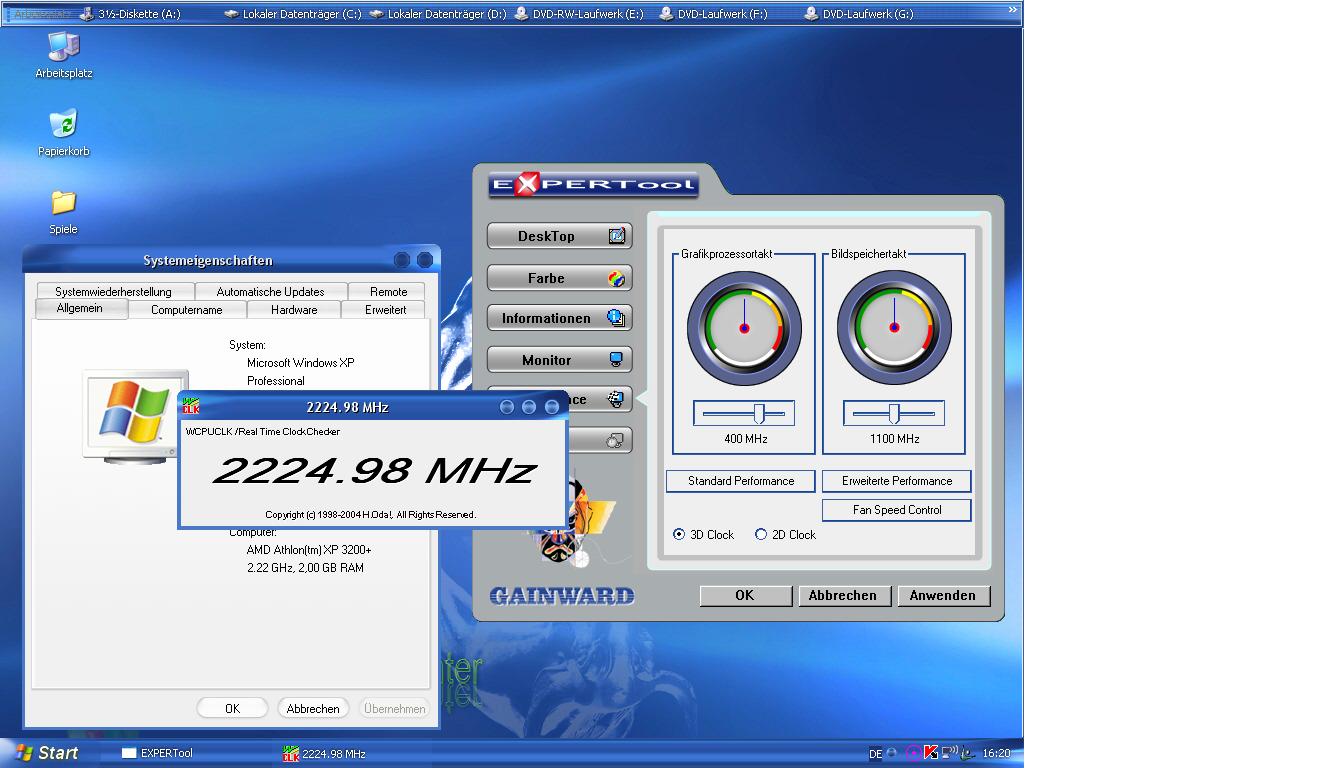Activate 2224.98 MHz taskbar button
Screen dimensions: 1338x768
point(355,753)
